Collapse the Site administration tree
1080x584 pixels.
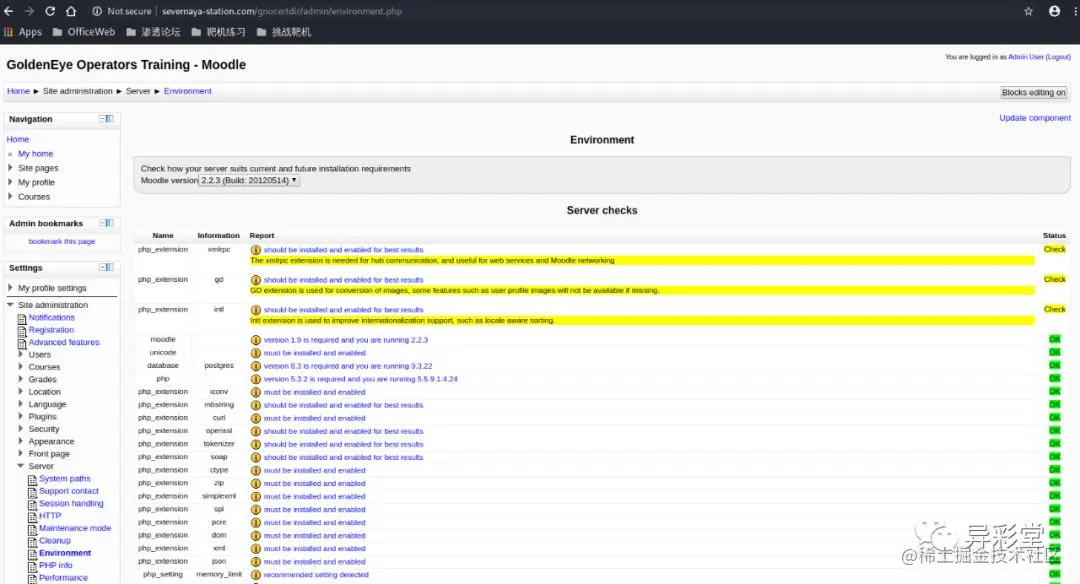click(10, 304)
